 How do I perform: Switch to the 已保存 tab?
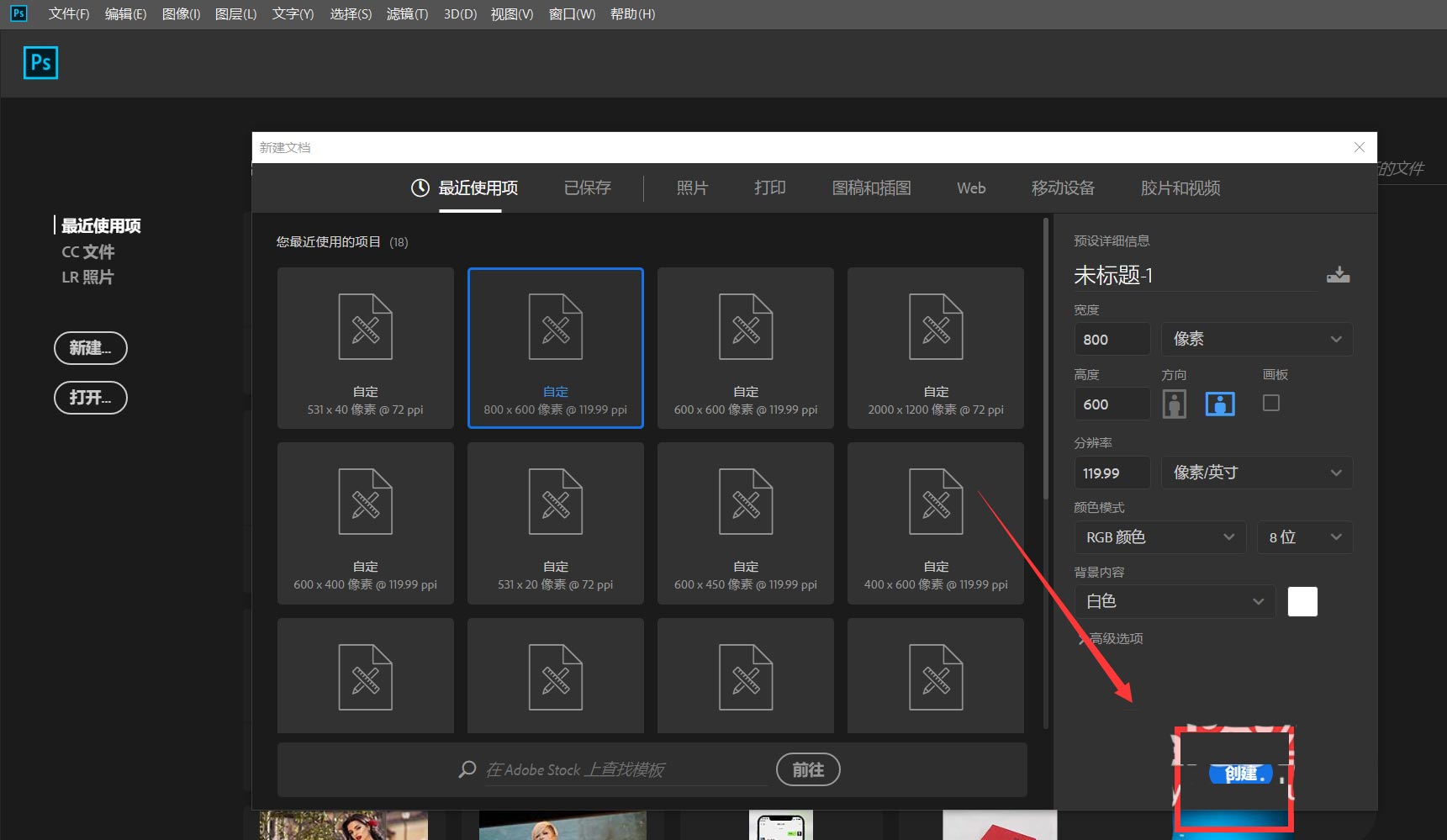[x=588, y=188]
